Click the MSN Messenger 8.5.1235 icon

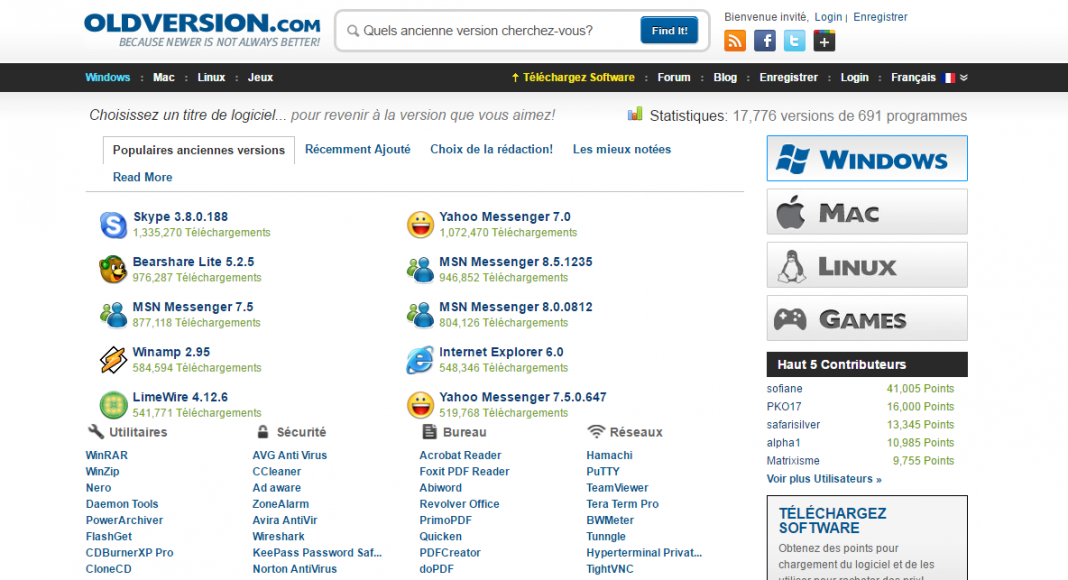(x=420, y=270)
